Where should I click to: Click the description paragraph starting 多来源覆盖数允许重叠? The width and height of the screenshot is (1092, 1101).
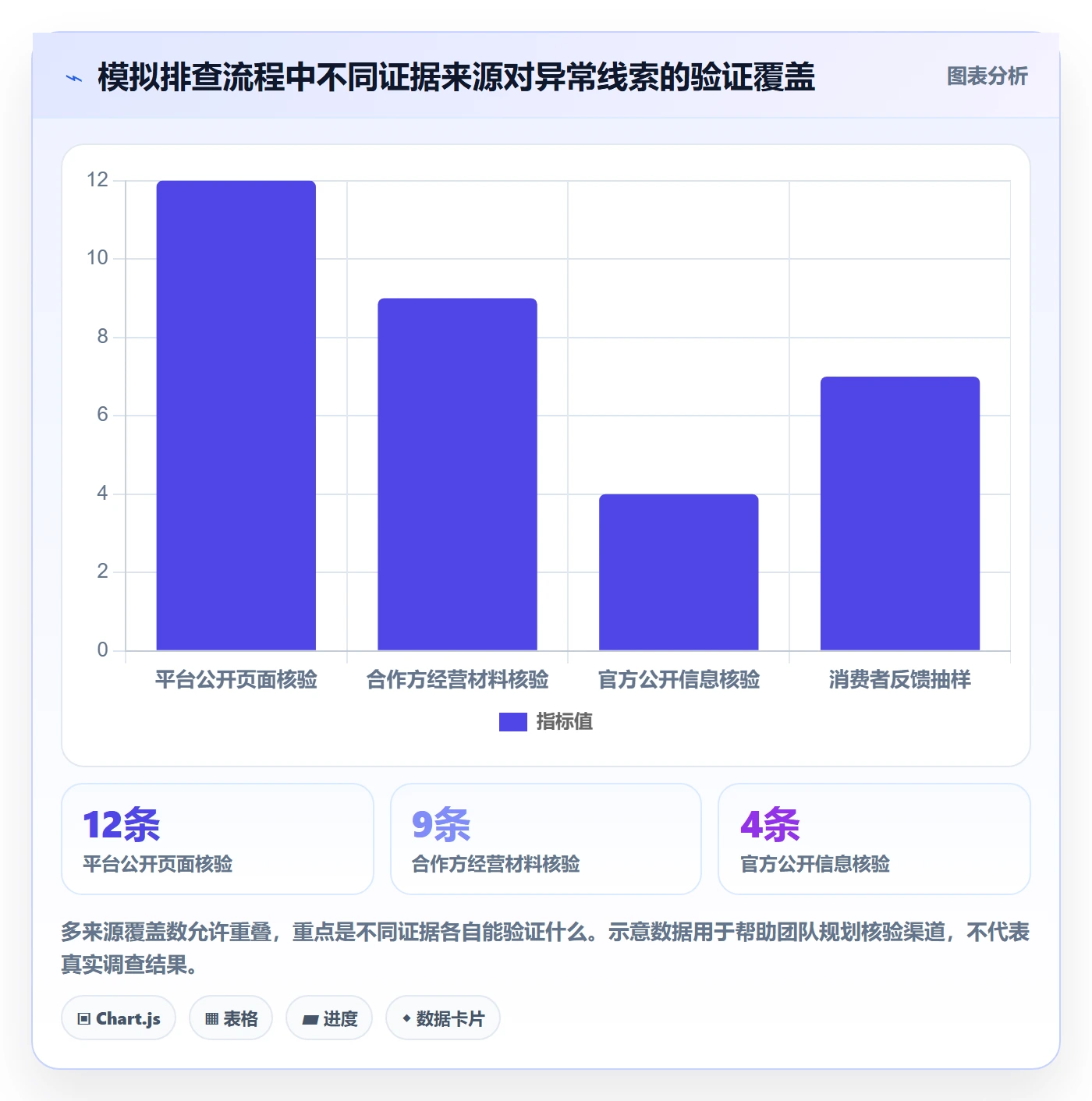pos(545,948)
